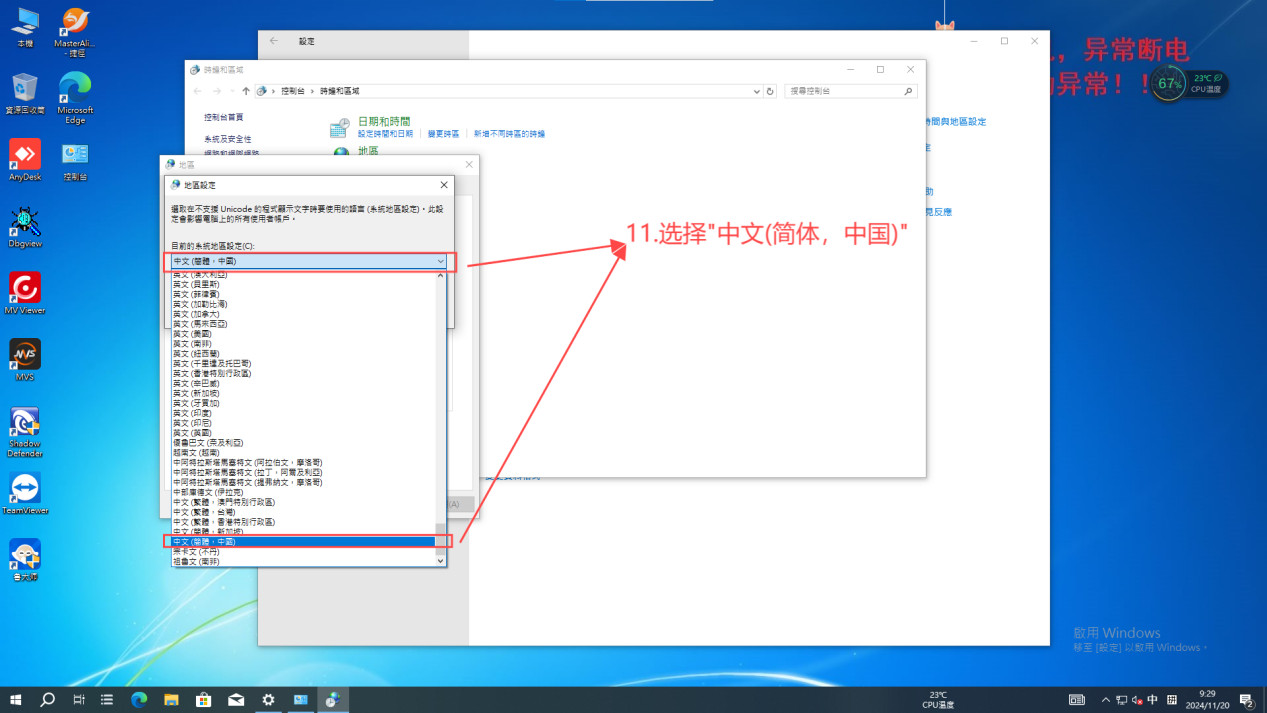Open Shadow Defender desktop icon
The image size is (1267, 713).
pos(25,423)
